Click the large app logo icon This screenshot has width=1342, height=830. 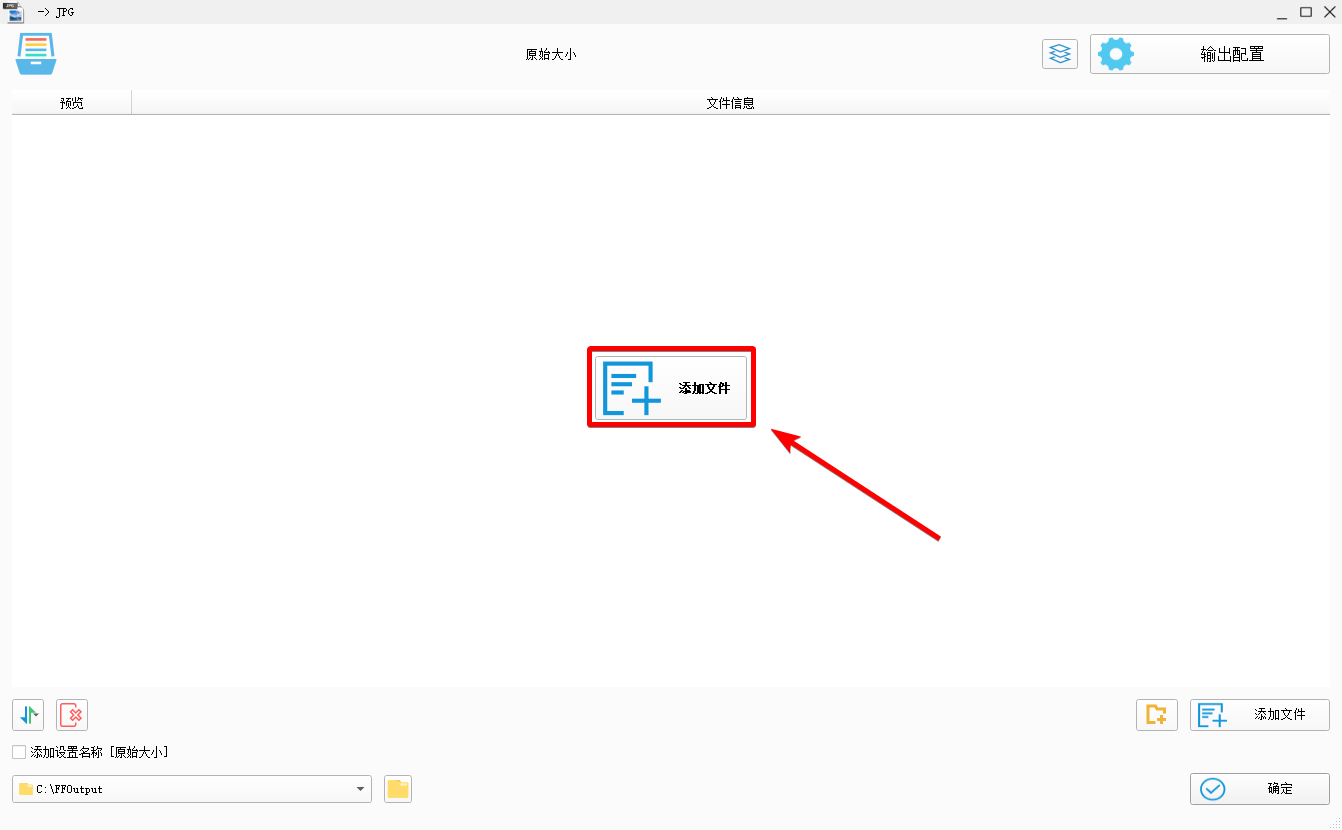(x=36, y=54)
